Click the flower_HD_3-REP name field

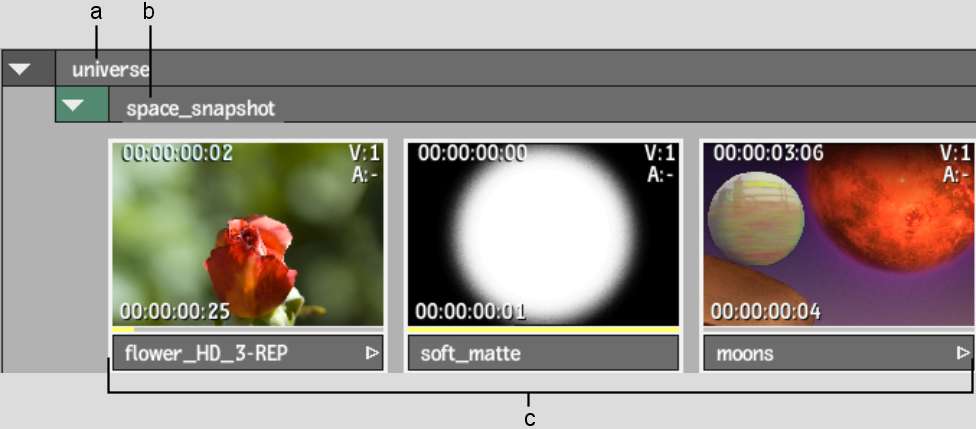click(x=248, y=353)
